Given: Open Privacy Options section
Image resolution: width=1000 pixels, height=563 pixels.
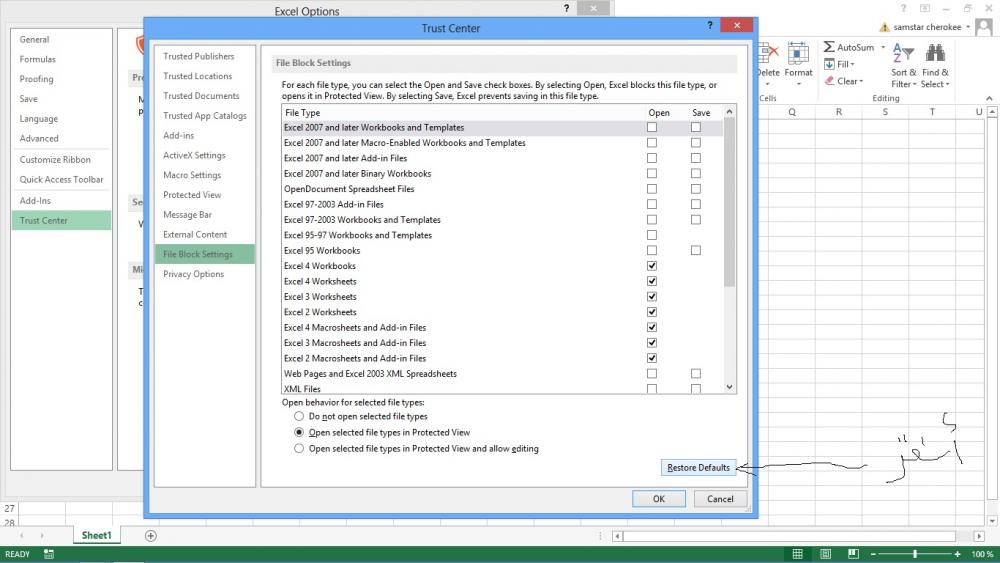Looking at the screenshot, I should click(193, 274).
